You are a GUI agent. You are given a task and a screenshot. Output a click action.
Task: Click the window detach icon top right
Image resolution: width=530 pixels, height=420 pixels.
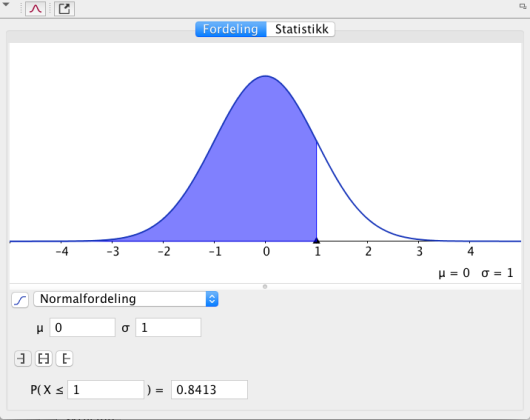(523, 6)
